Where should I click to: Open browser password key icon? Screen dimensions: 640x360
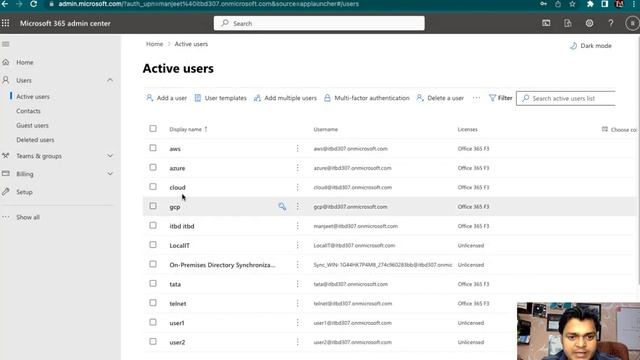[543, 4]
